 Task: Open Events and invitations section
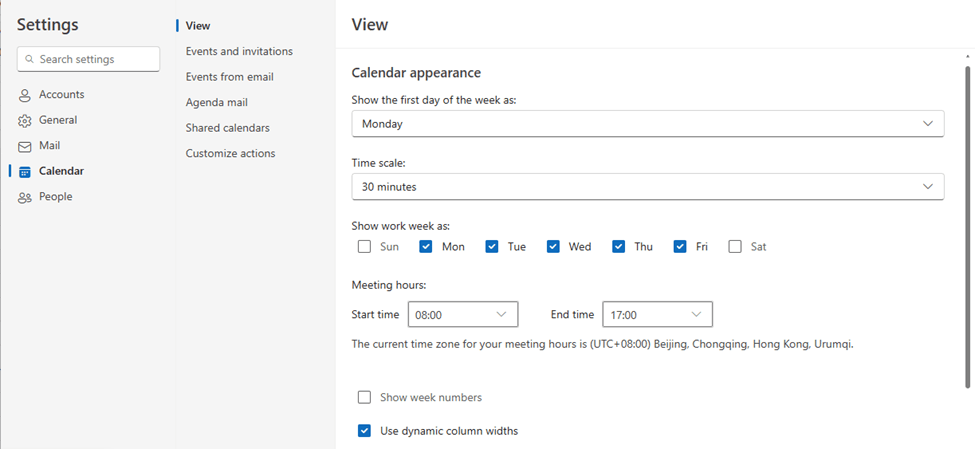tap(239, 52)
